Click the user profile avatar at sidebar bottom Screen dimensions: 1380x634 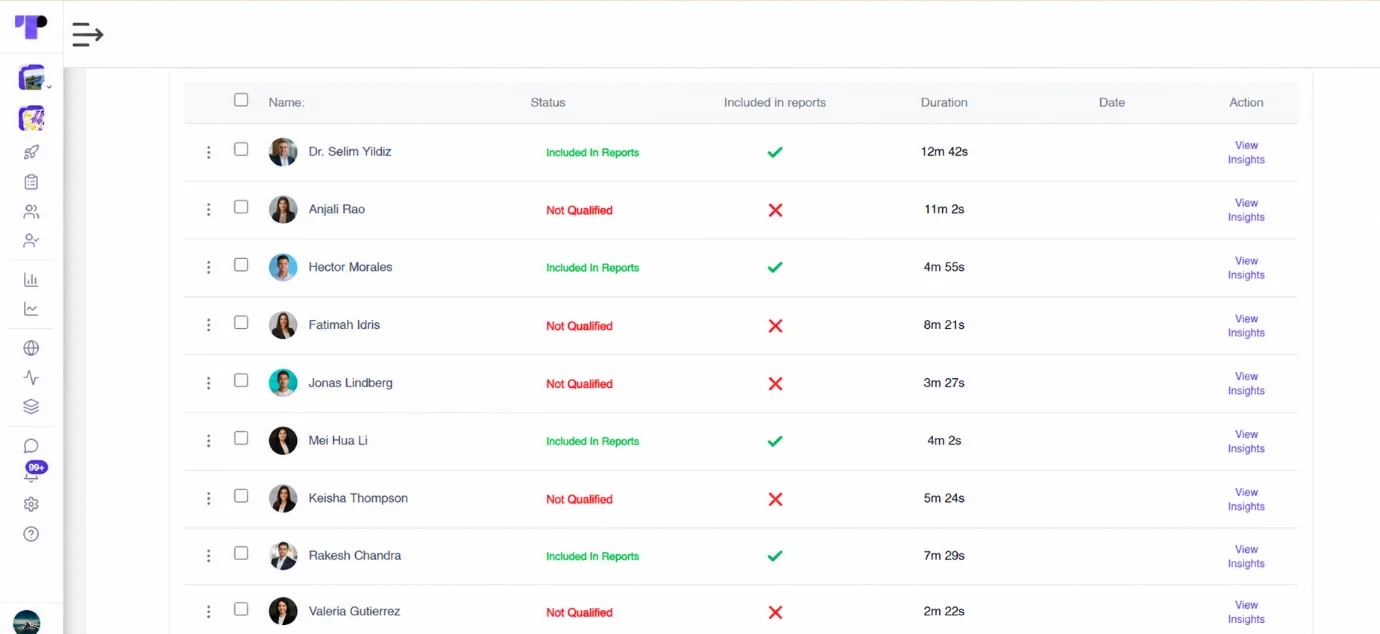click(26, 622)
